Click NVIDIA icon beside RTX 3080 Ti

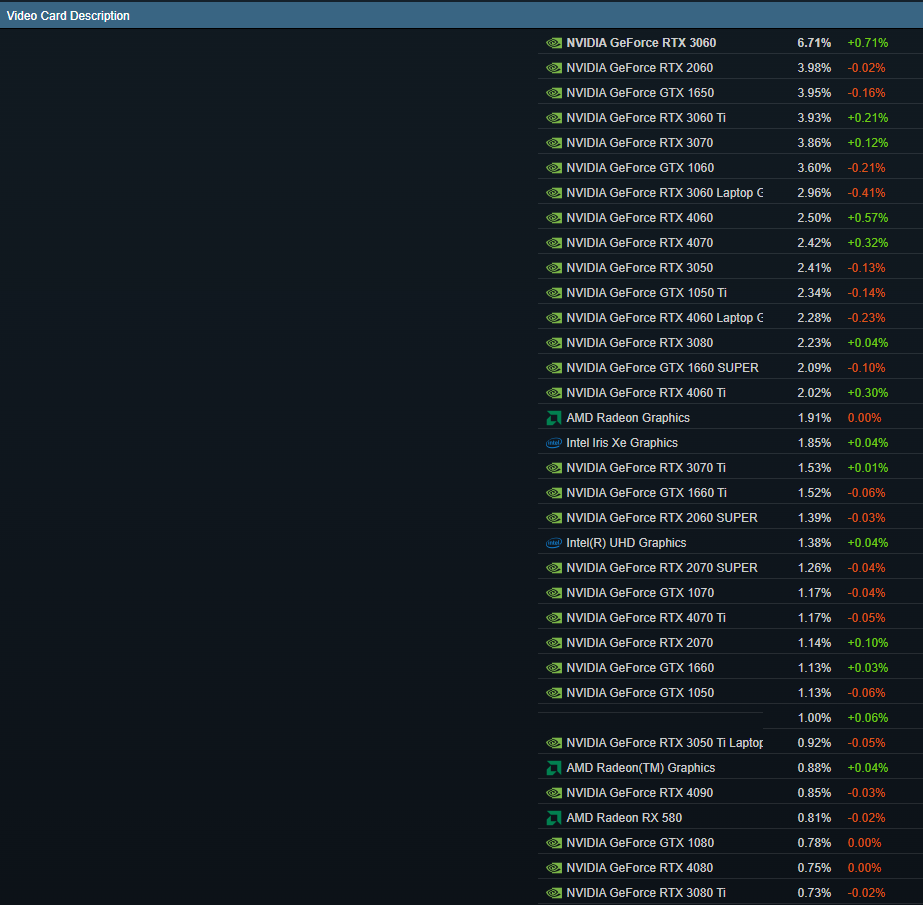click(x=554, y=893)
